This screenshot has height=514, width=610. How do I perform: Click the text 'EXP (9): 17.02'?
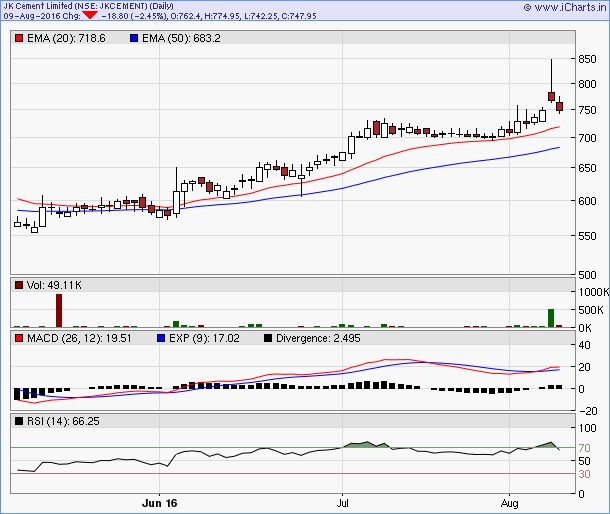point(204,338)
